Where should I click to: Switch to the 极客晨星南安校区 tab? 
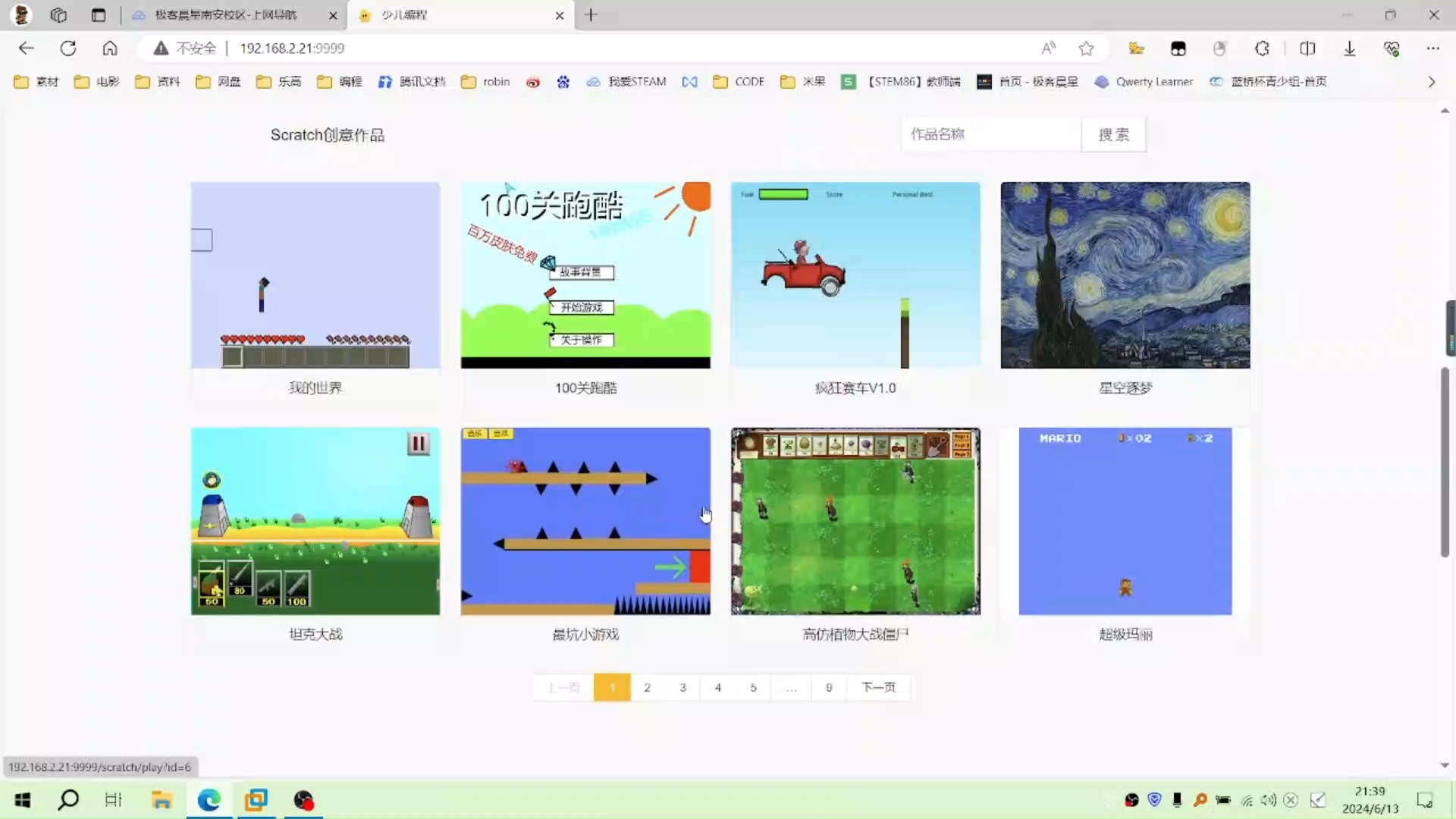click(x=234, y=15)
